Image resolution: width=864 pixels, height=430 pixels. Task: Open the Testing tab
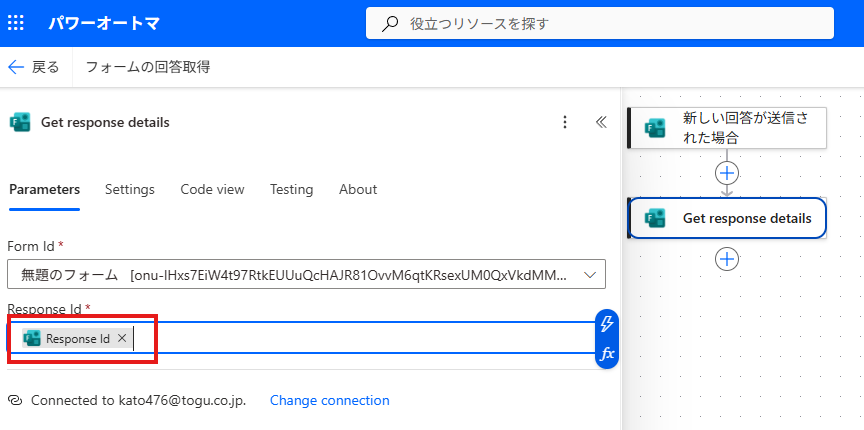[x=291, y=190]
